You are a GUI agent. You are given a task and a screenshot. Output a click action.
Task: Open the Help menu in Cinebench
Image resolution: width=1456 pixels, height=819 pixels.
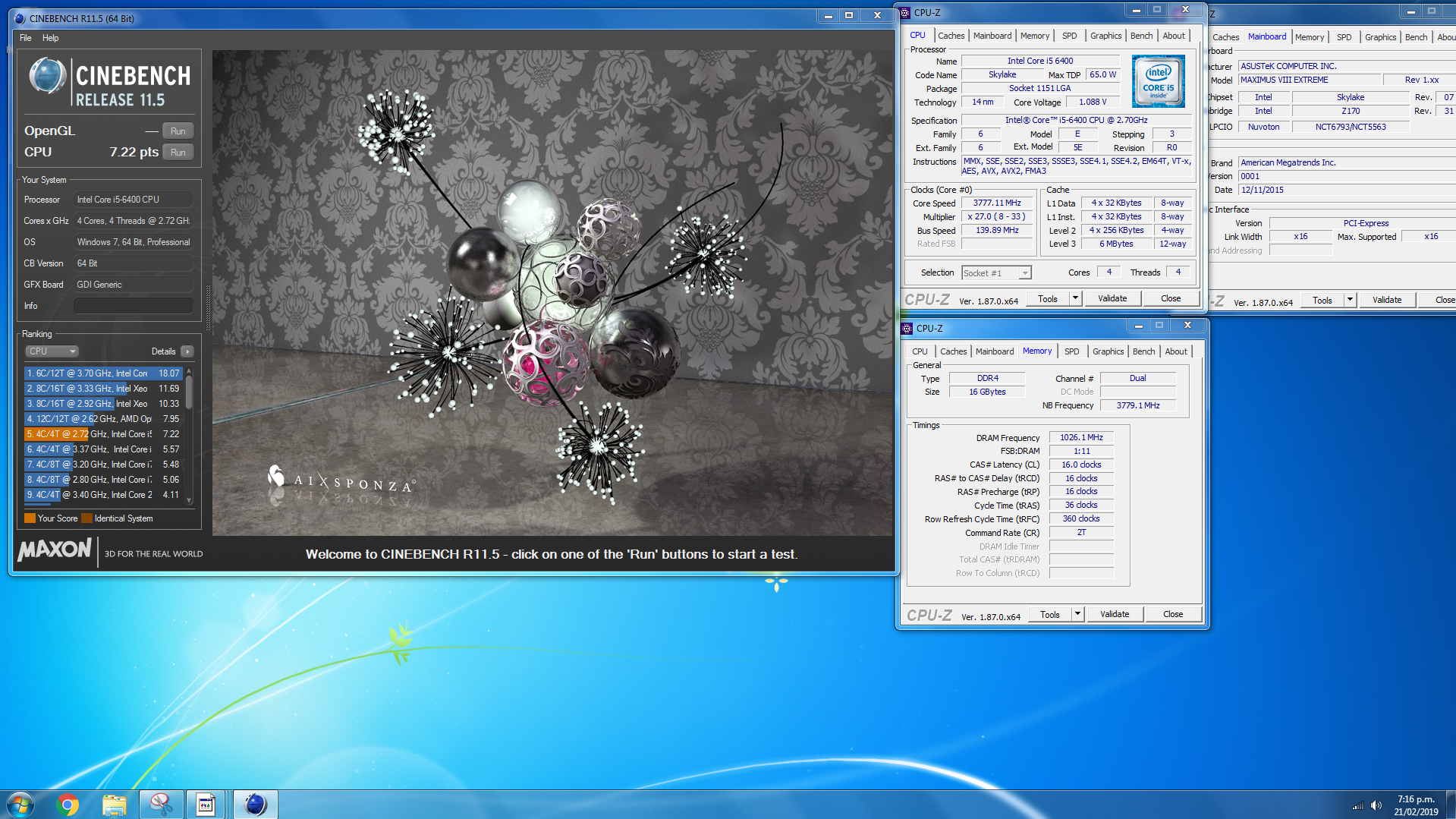[x=50, y=38]
